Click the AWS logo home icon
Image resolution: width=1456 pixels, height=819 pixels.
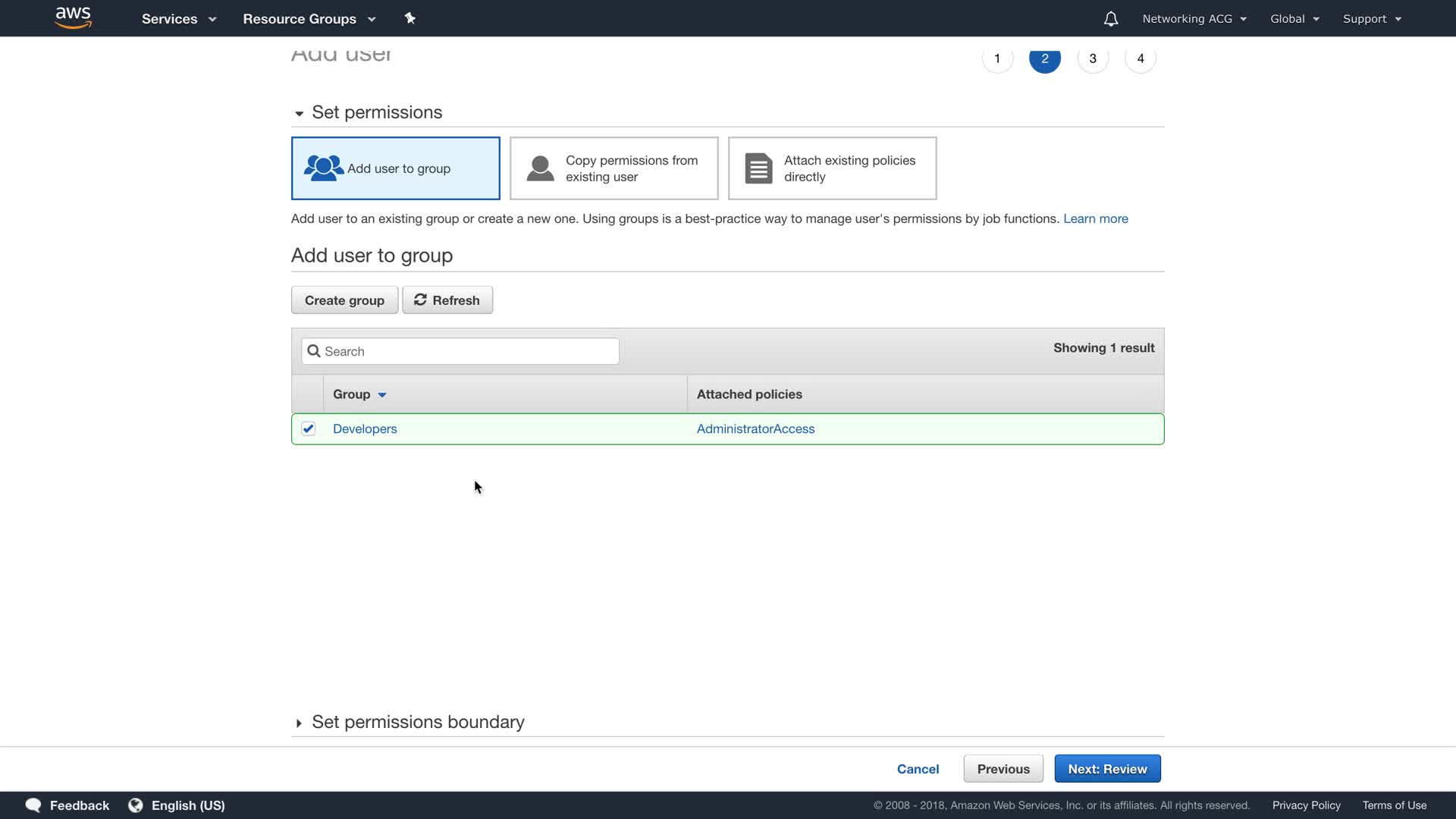pyautogui.click(x=73, y=18)
